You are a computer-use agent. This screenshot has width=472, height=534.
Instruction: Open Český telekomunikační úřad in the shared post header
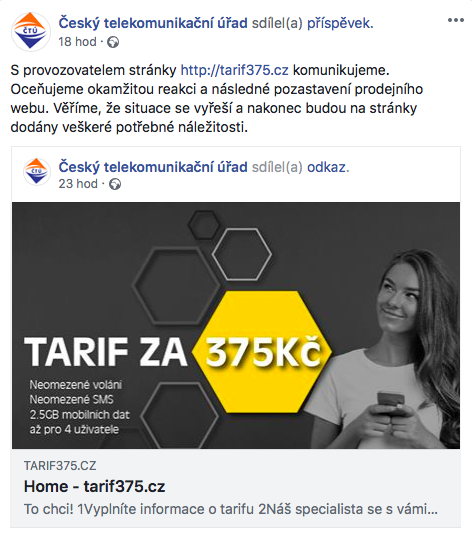click(x=153, y=167)
